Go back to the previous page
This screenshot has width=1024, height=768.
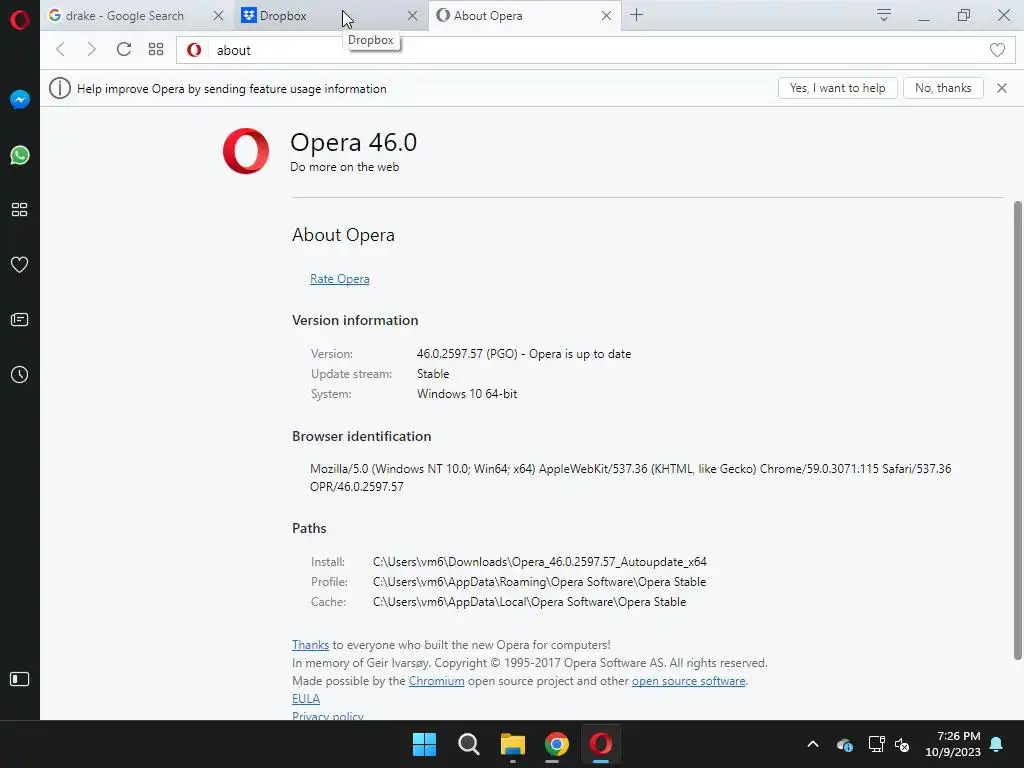(x=60, y=50)
